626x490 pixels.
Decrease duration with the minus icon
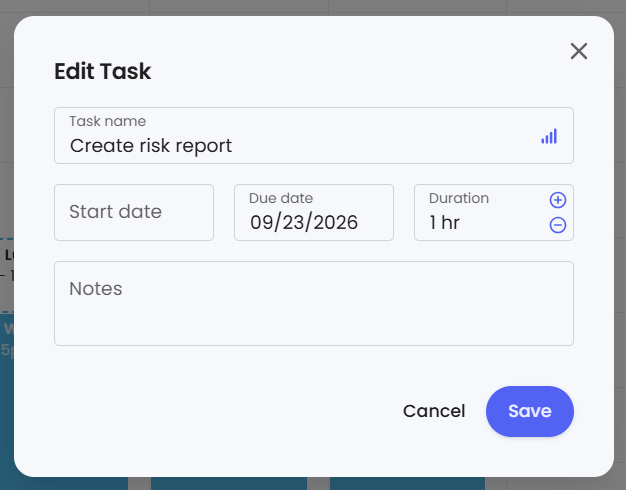point(558,225)
